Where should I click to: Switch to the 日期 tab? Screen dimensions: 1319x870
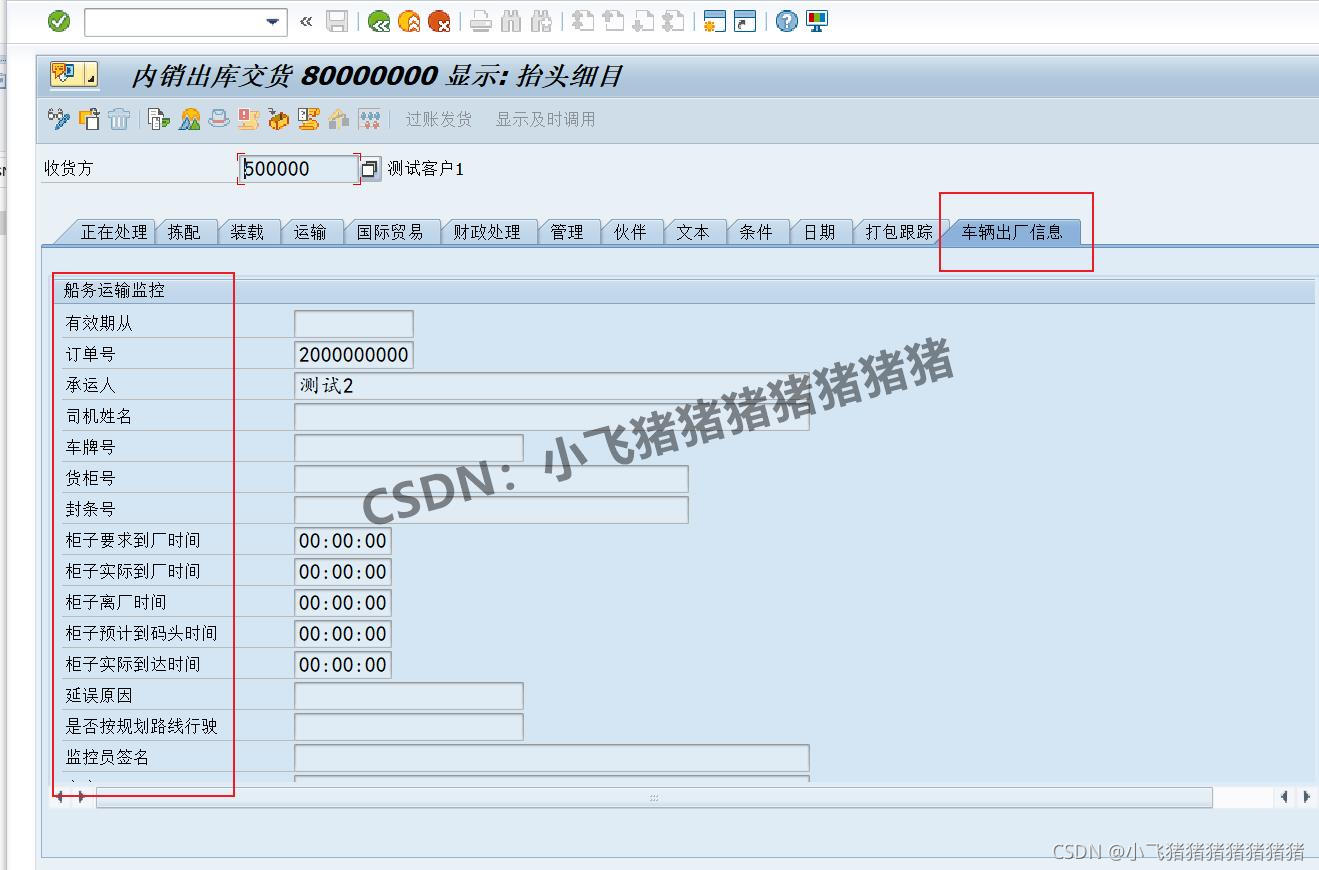tap(819, 232)
